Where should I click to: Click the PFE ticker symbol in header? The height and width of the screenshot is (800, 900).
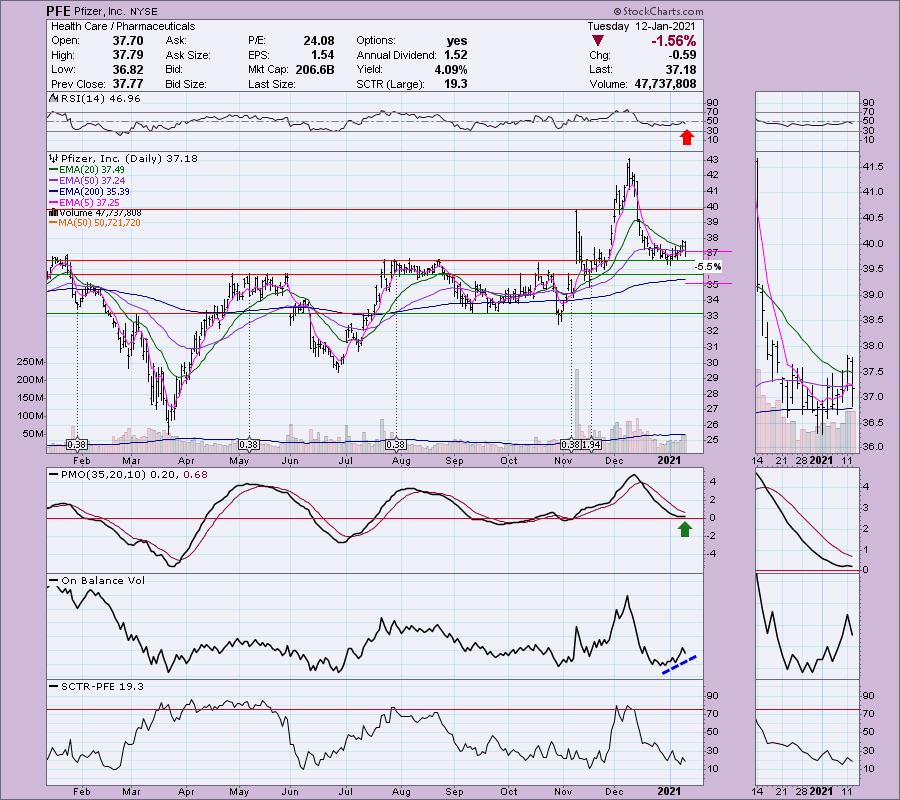59,11
